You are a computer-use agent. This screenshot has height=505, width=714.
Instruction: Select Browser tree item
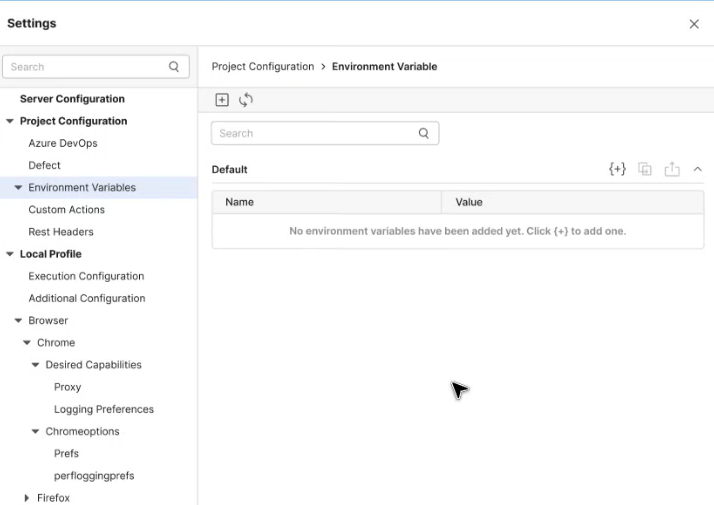click(x=48, y=321)
